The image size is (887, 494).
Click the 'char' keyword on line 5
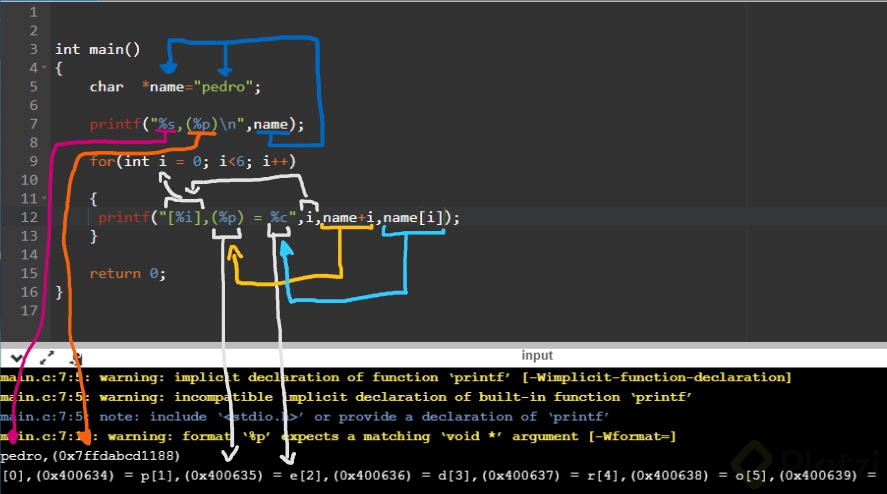click(106, 87)
